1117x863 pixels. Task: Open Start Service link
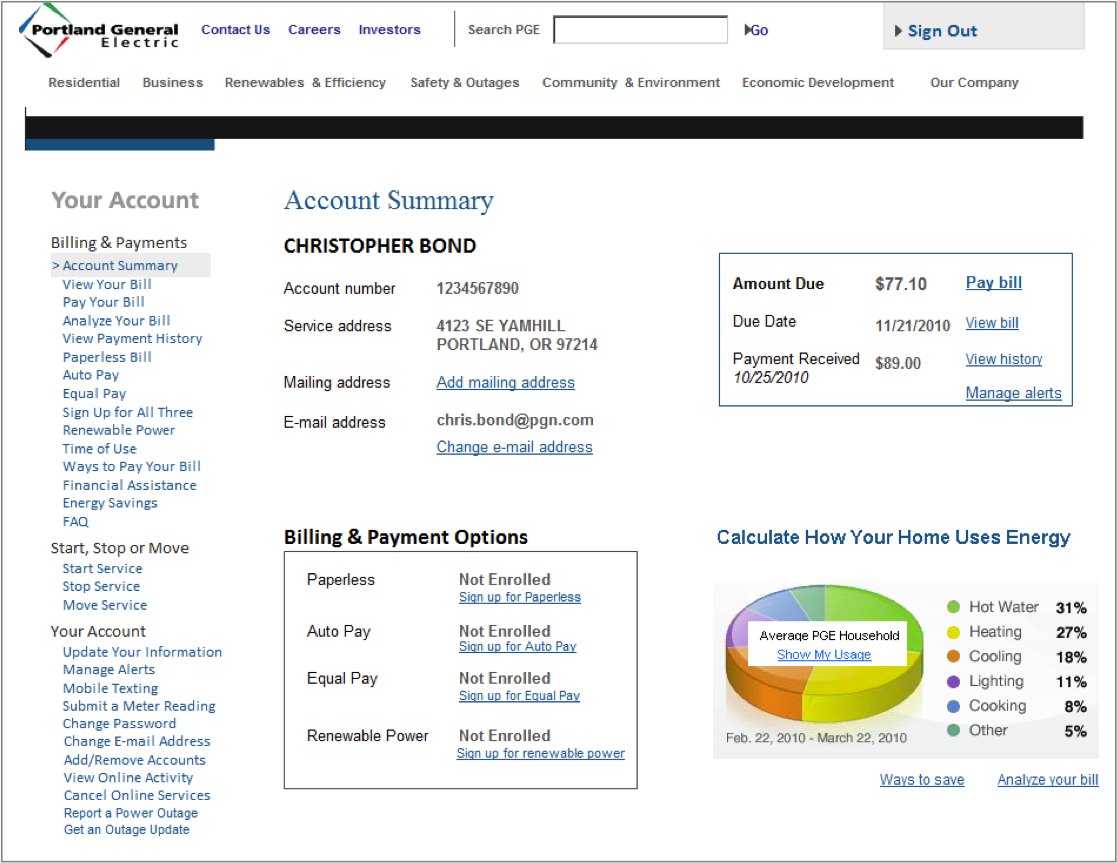[102, 569]
